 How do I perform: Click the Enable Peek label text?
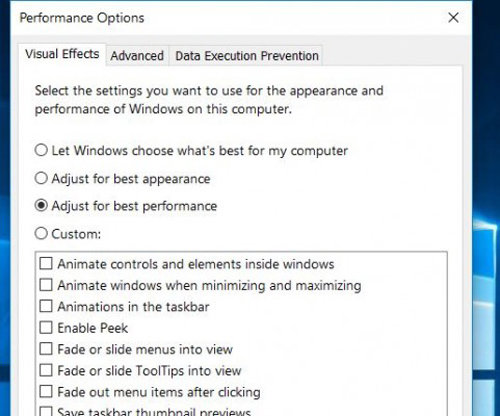coord(93,328)
